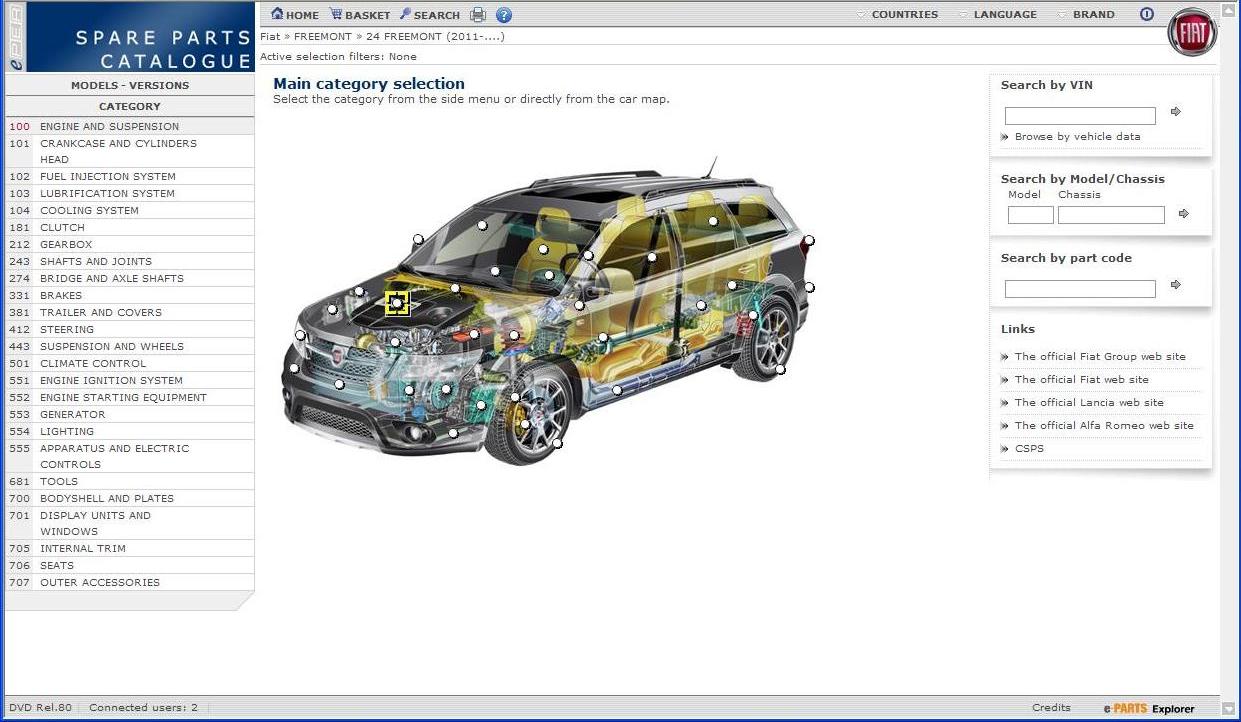Open 501 CLIMATE CONTROL category

tap(130, 364)
